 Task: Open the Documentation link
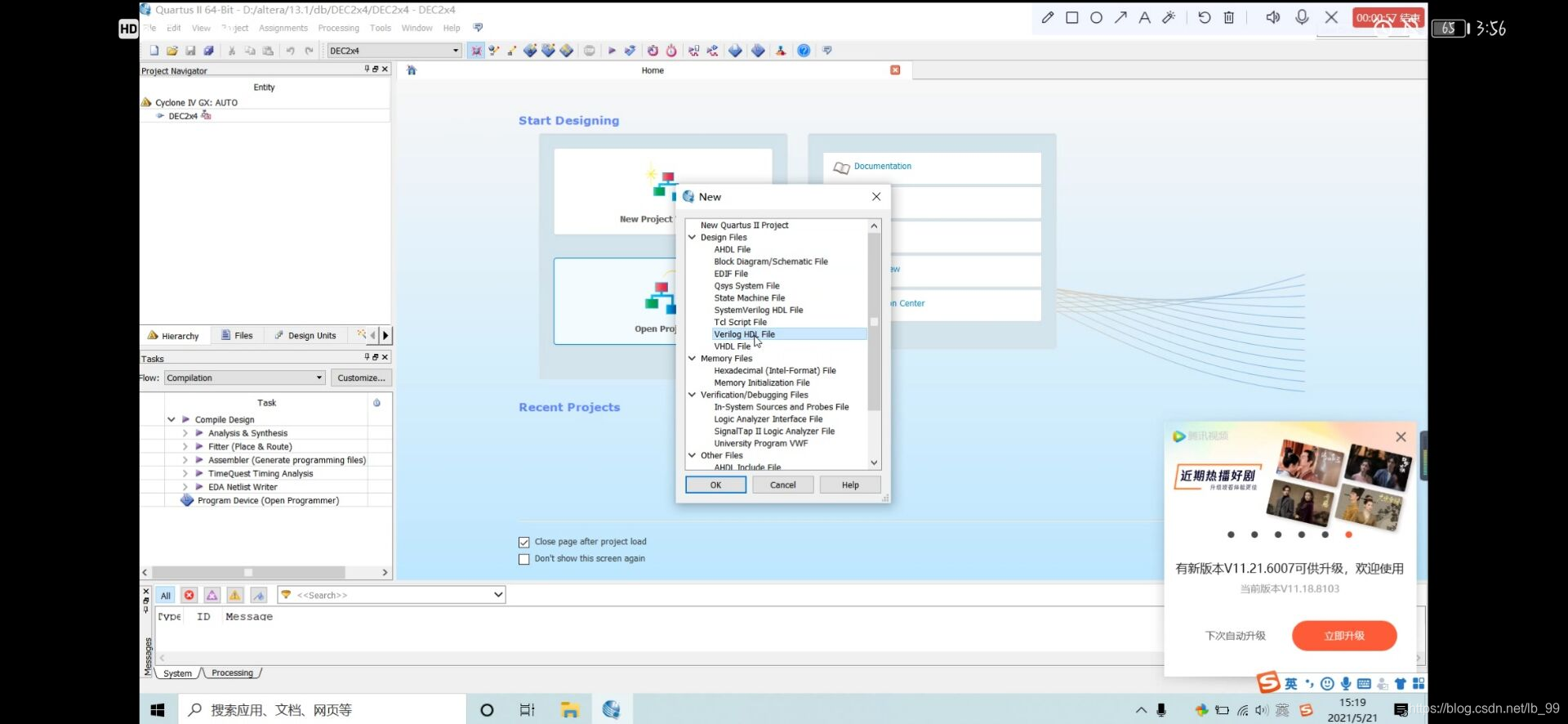pos(883,166)
